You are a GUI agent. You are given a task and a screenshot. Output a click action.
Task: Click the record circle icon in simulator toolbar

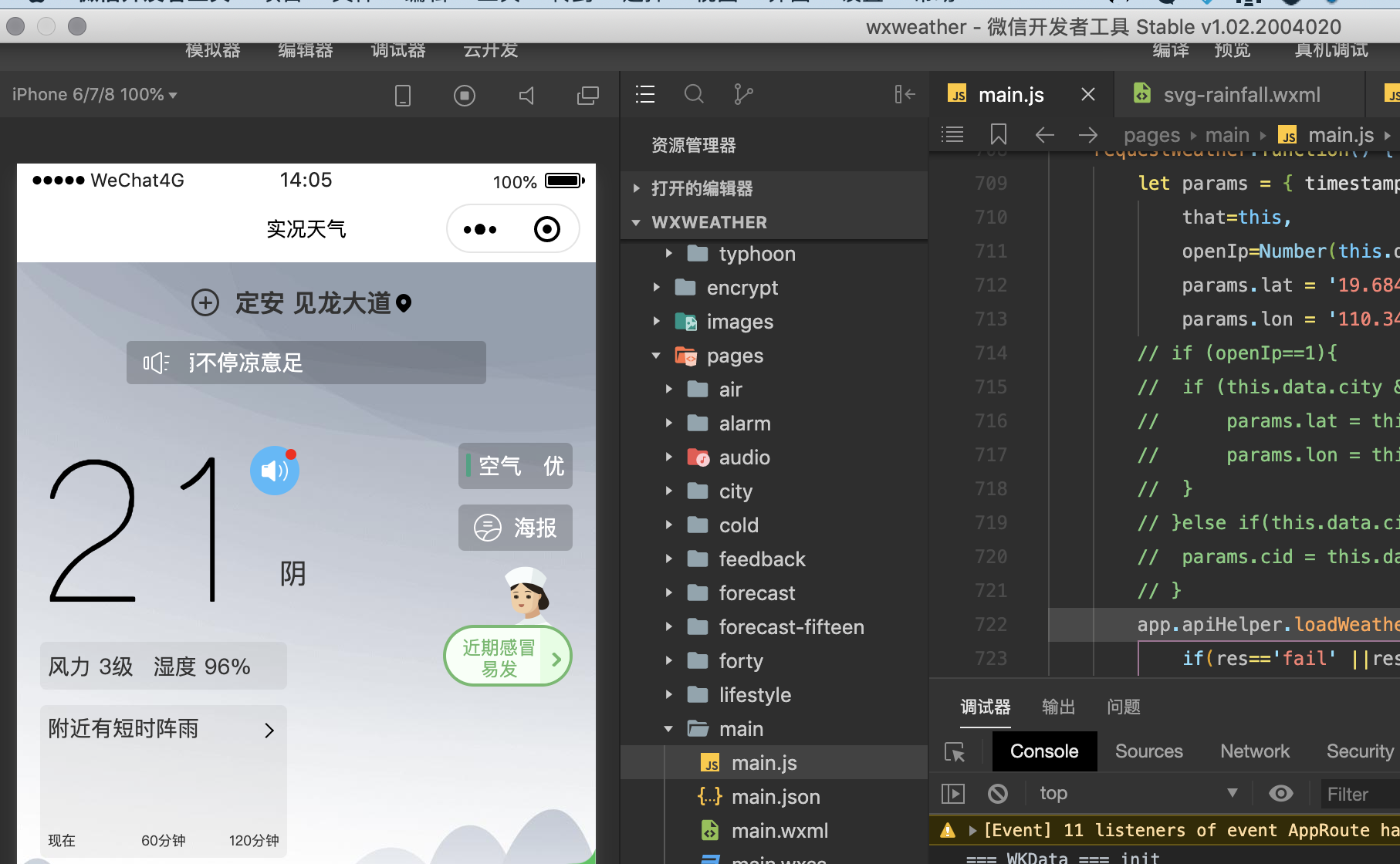click(465, 95)
